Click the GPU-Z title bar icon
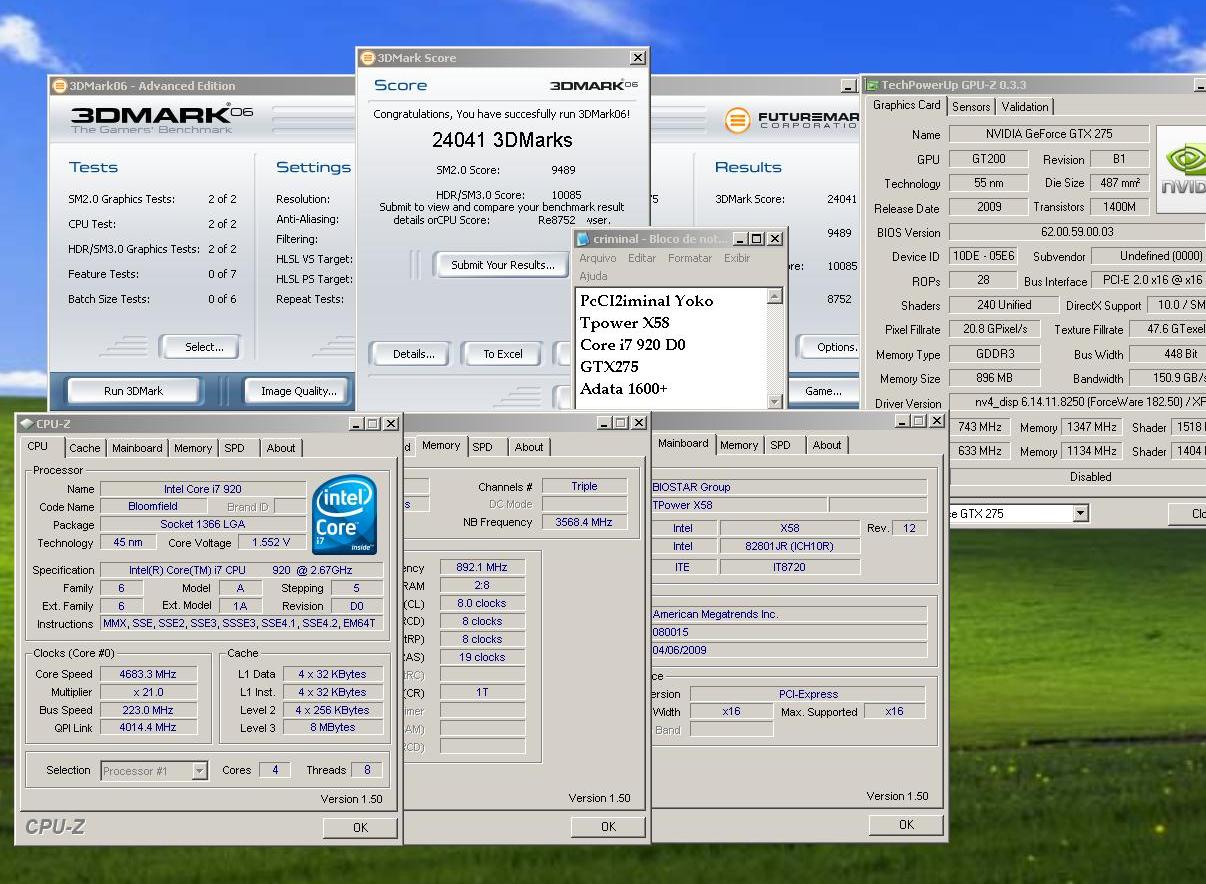 pos(872,86)
